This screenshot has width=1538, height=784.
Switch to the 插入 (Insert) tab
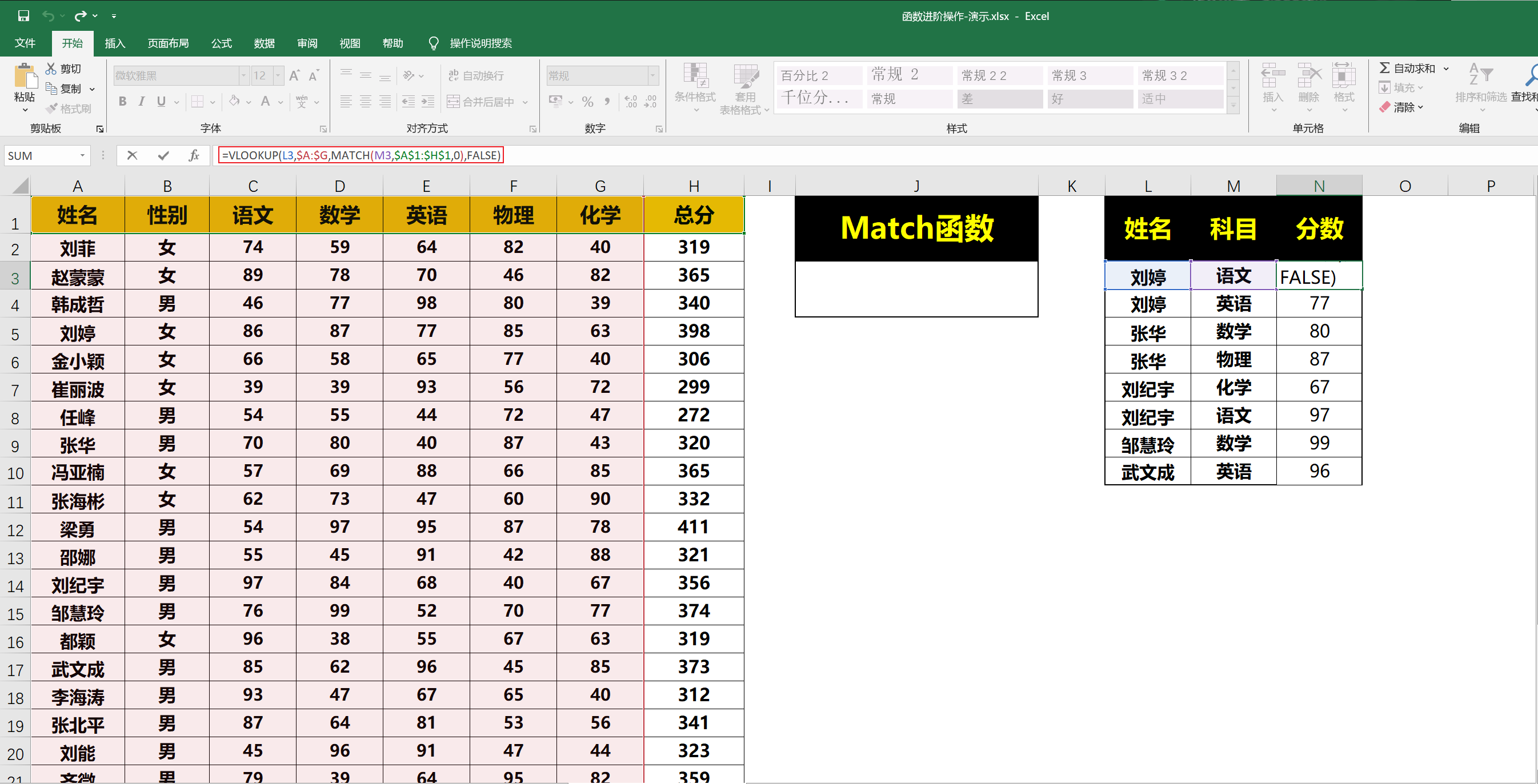click(x=115, y=43)
